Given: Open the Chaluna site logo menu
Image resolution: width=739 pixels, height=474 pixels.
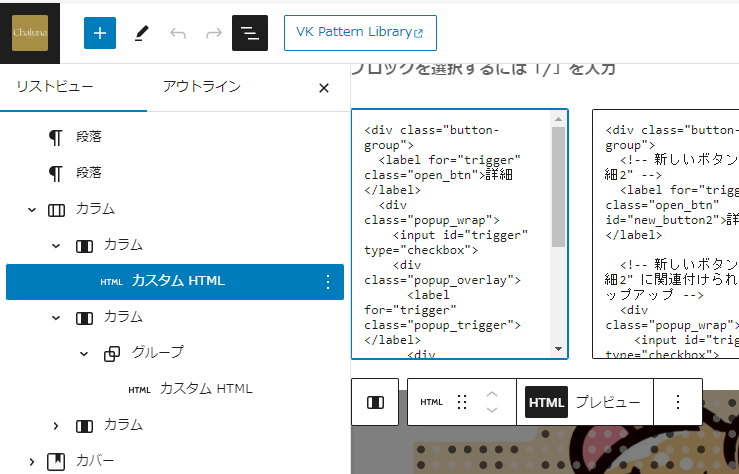Looking at the screenshot, I should click(x=30, y=33).
